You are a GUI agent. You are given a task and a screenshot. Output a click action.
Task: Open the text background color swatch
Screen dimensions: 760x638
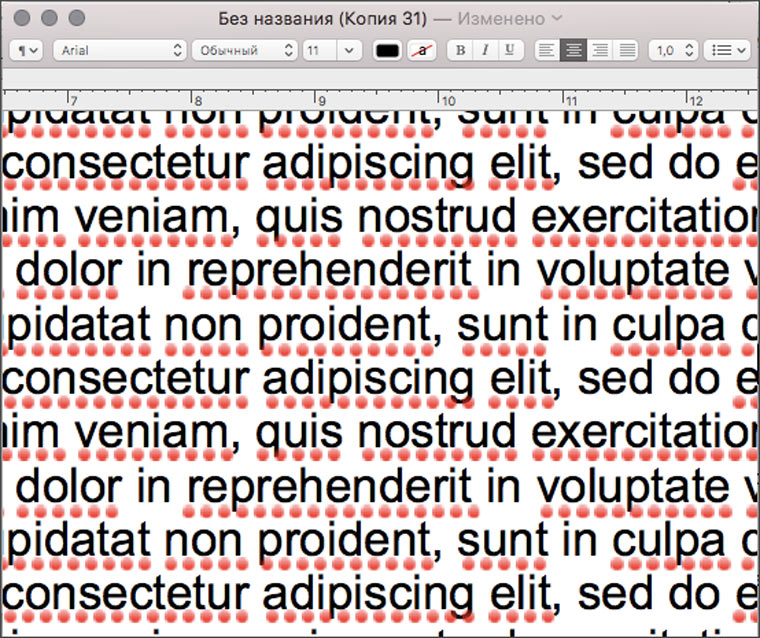tap(422, 50)
